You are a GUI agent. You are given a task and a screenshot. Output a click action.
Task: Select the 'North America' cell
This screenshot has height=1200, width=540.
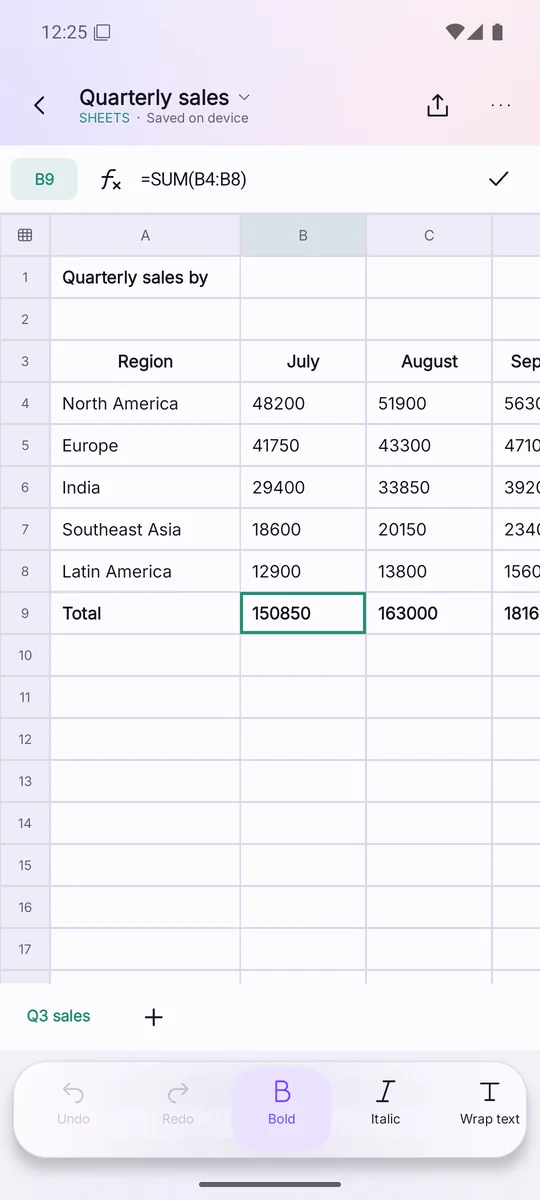point(145,403)
